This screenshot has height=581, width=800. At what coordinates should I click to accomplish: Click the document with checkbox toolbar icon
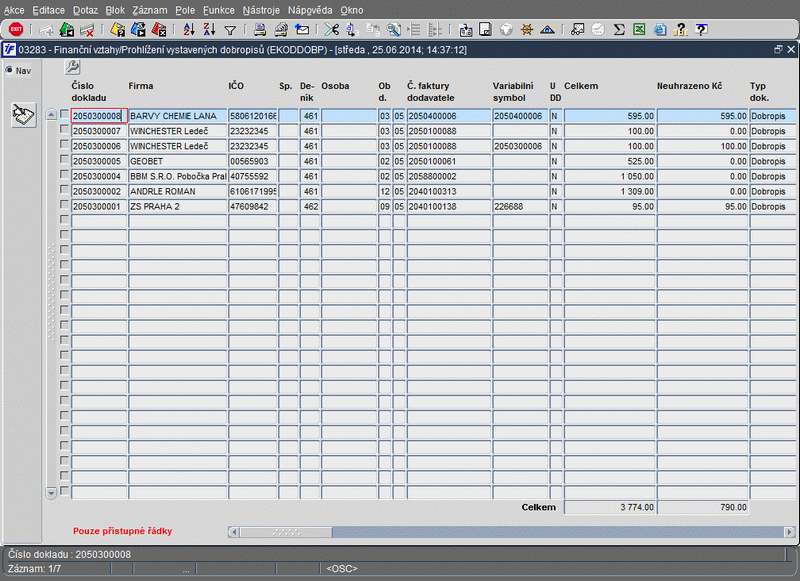(x=485, y=30)
